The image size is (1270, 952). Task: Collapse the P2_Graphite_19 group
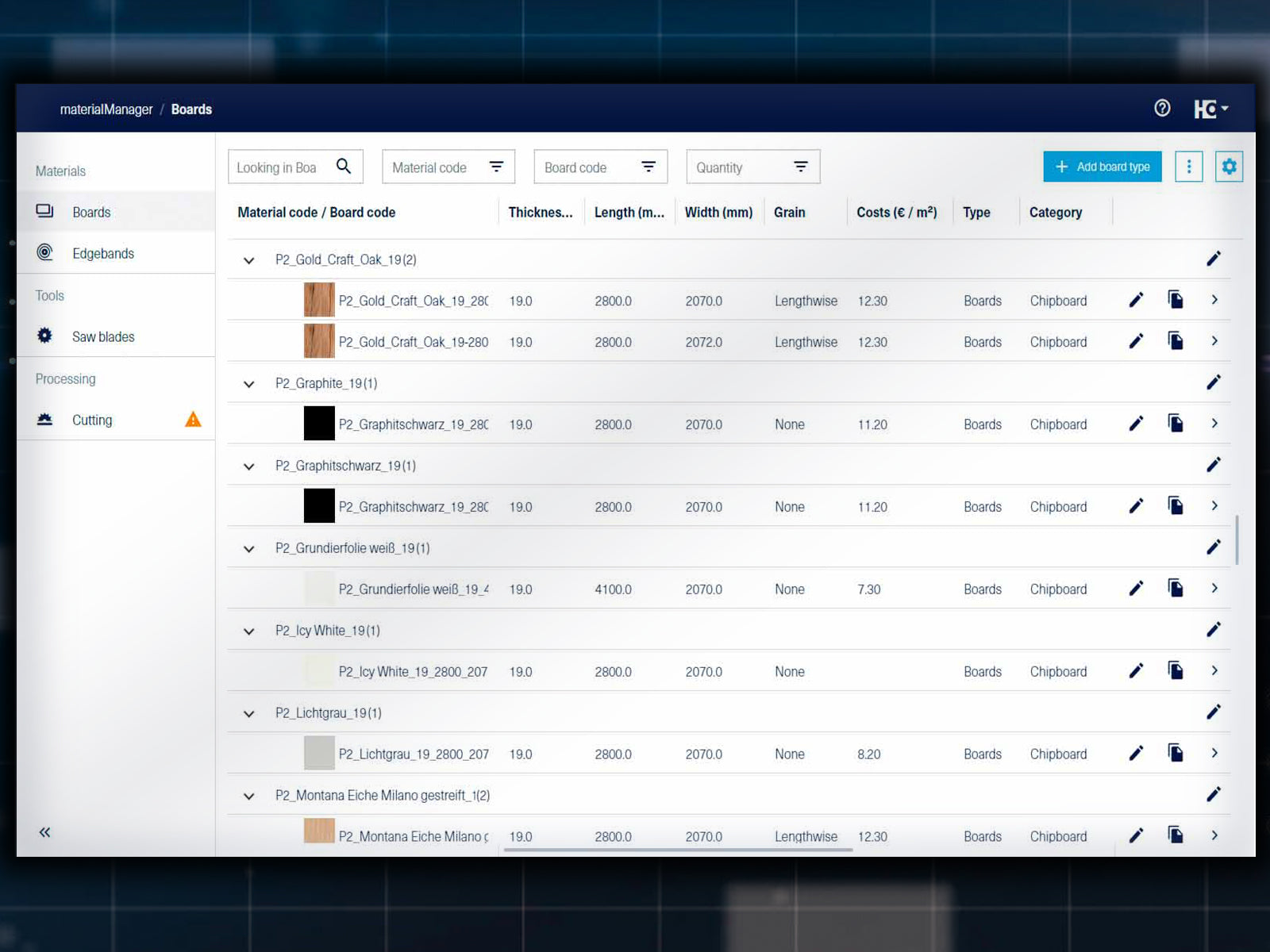tap(249, 384)
